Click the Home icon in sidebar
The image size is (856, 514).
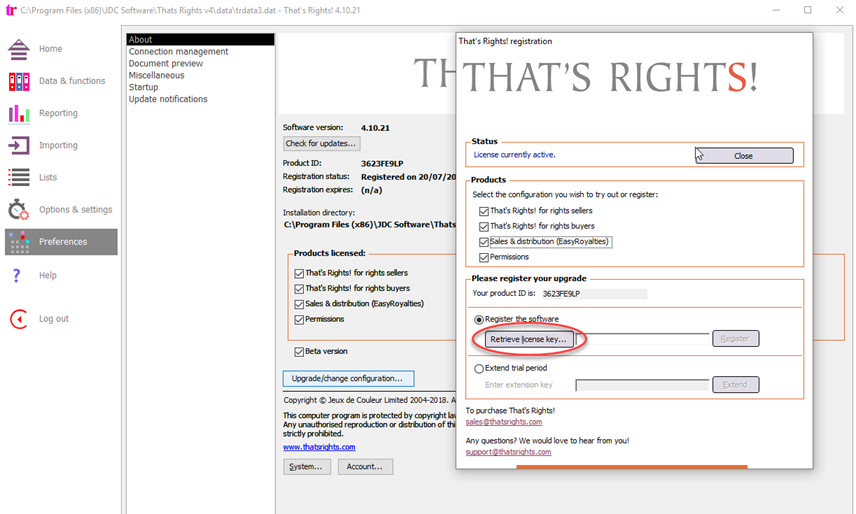click(19, 49)
